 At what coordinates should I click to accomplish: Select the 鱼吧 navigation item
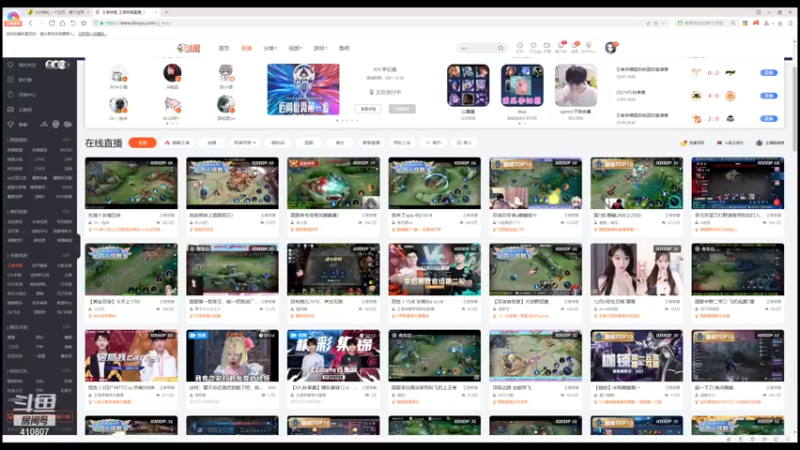(344, 48)
